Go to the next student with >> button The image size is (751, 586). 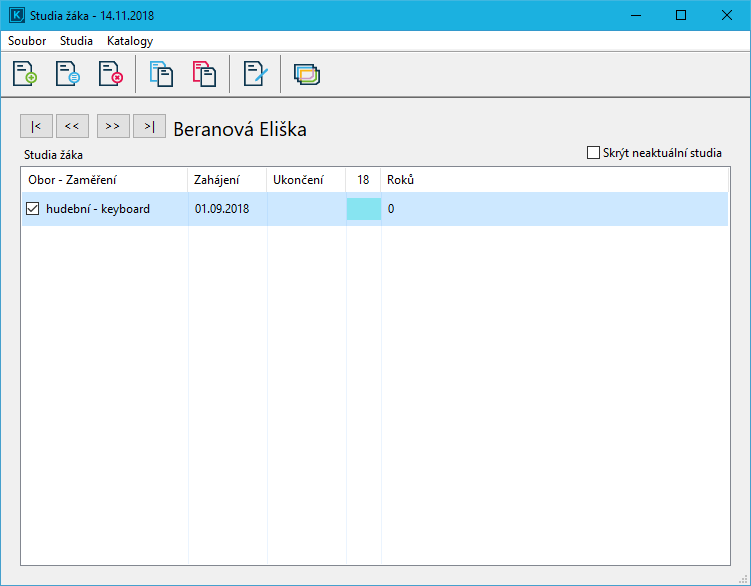[113, 126]
